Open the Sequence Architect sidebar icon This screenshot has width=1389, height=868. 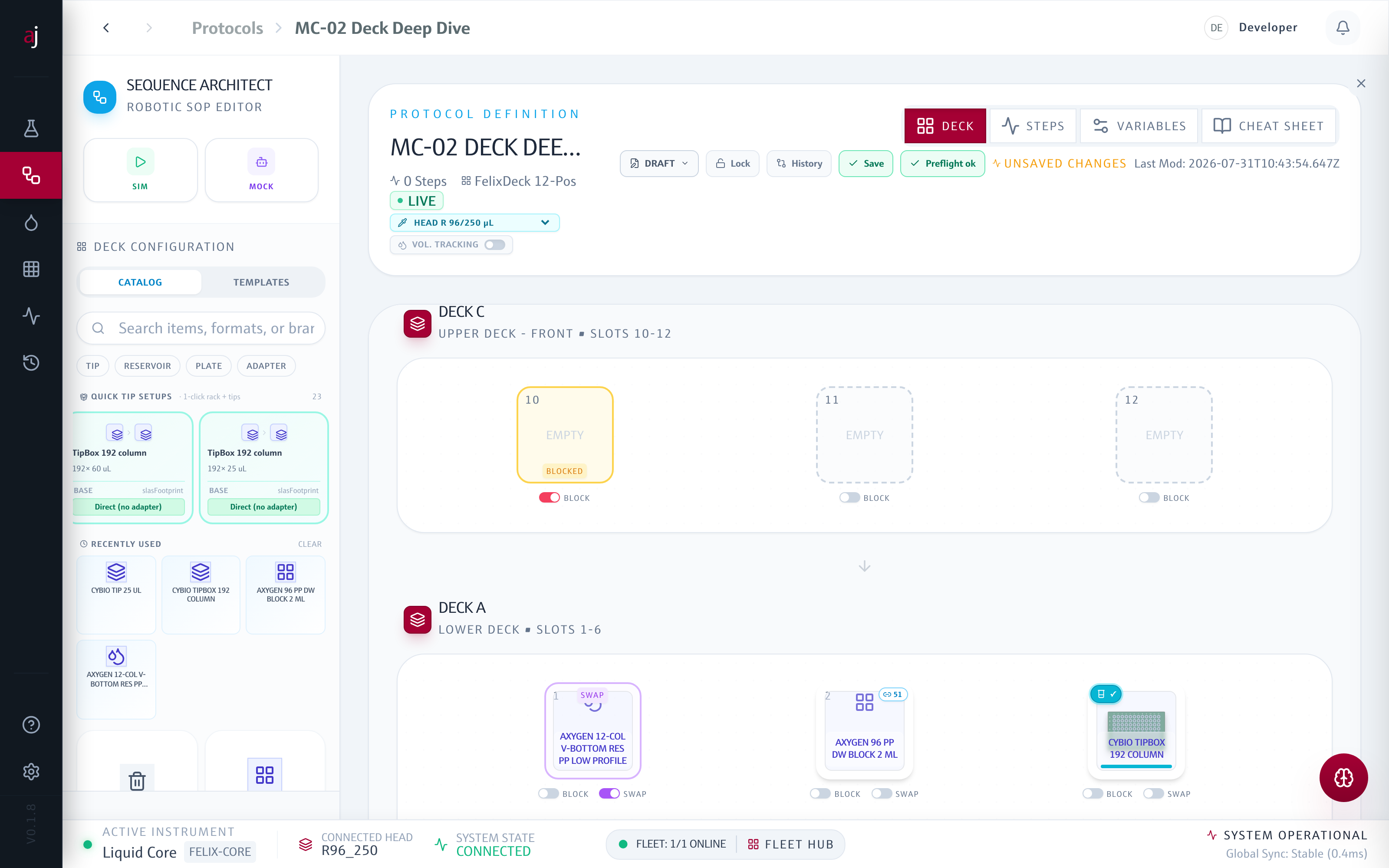(x=31, y=175)
